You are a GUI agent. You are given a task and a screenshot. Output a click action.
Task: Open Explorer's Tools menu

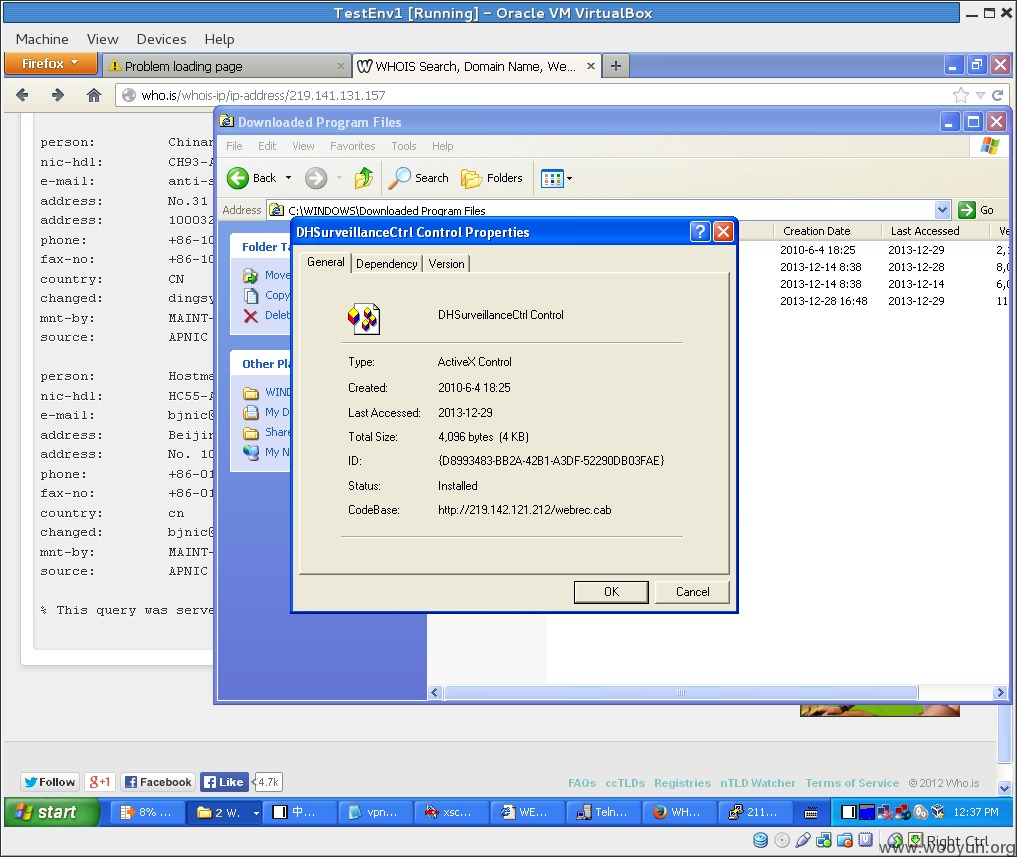coord(403,146)
